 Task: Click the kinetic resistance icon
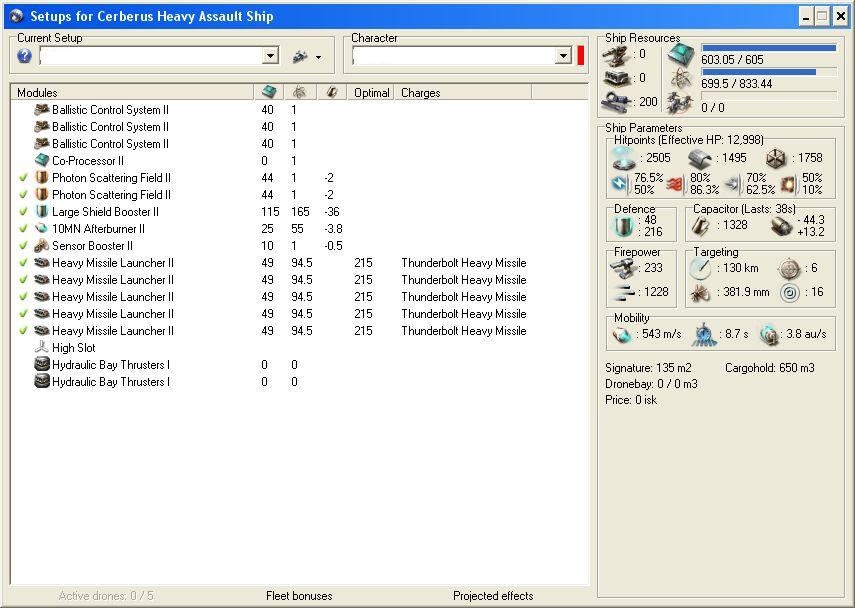[x=732, y=184]
